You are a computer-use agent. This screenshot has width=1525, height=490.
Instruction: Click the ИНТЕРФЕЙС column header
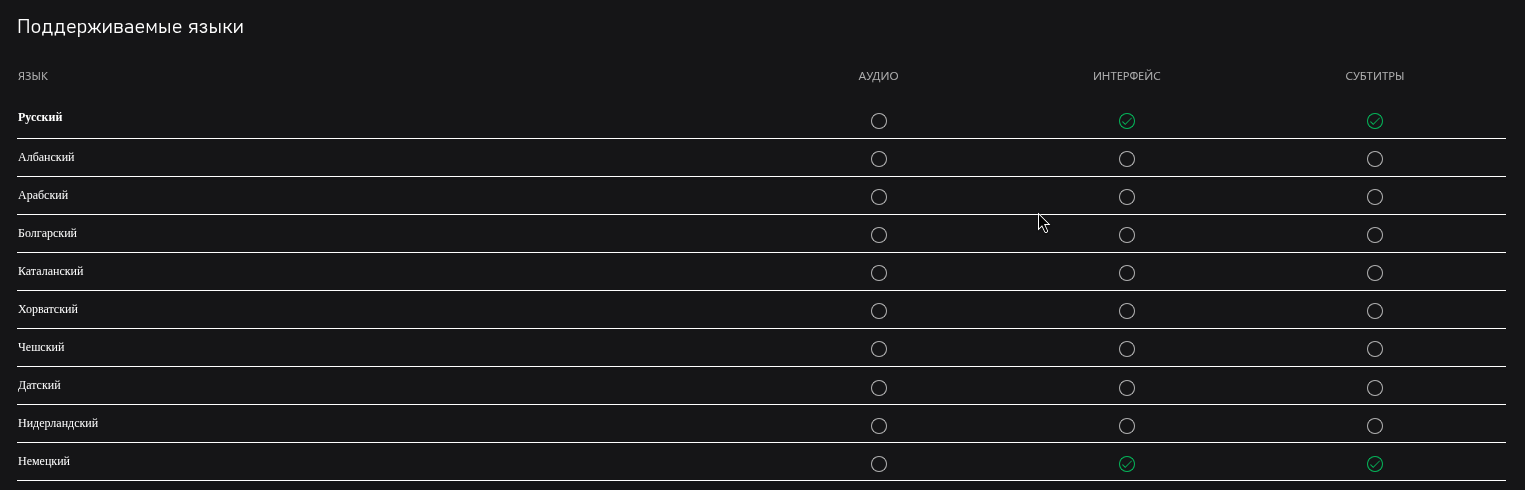pyautogui.click(x=1127, y=76)
